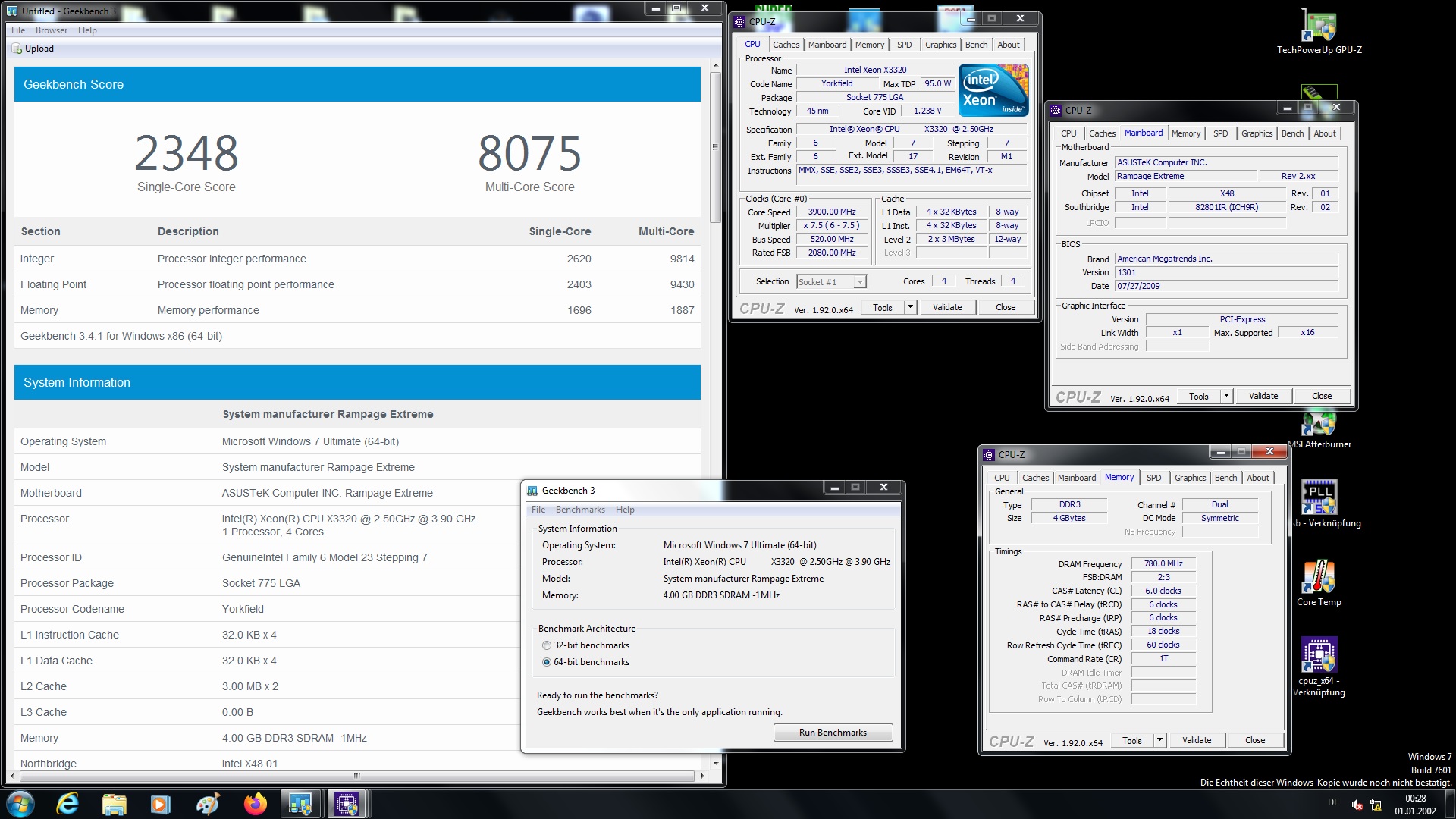Click the CPU-Z Memory window title icon

point(988,455)
